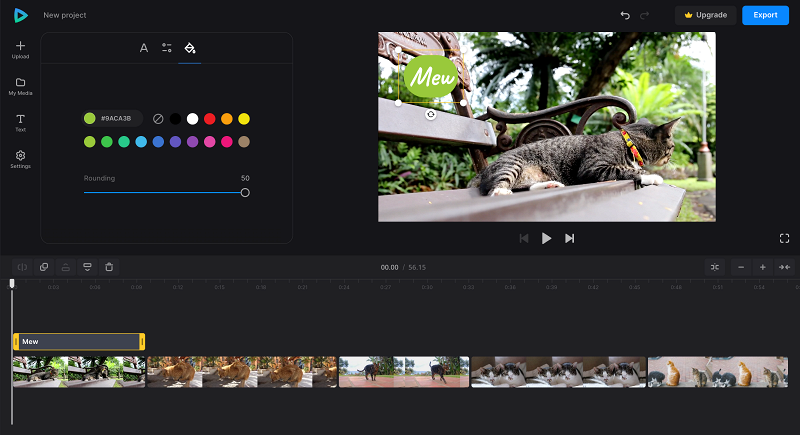The image size is (800, 435).
Task: Click the rotate handle below the Mew text box
Action: (x=431, y=115)
